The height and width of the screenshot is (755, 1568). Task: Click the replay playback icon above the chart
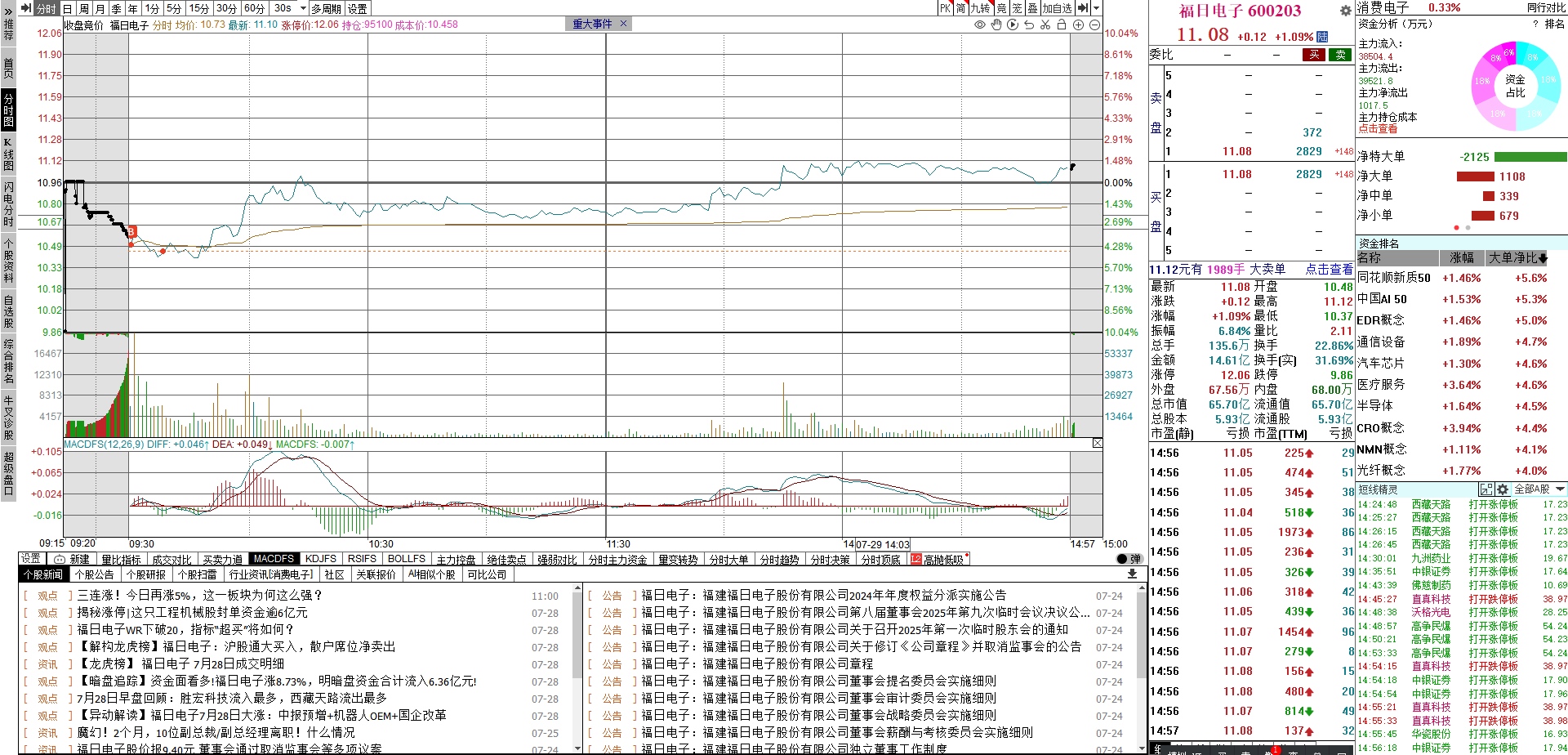(x=1013, y=25)
